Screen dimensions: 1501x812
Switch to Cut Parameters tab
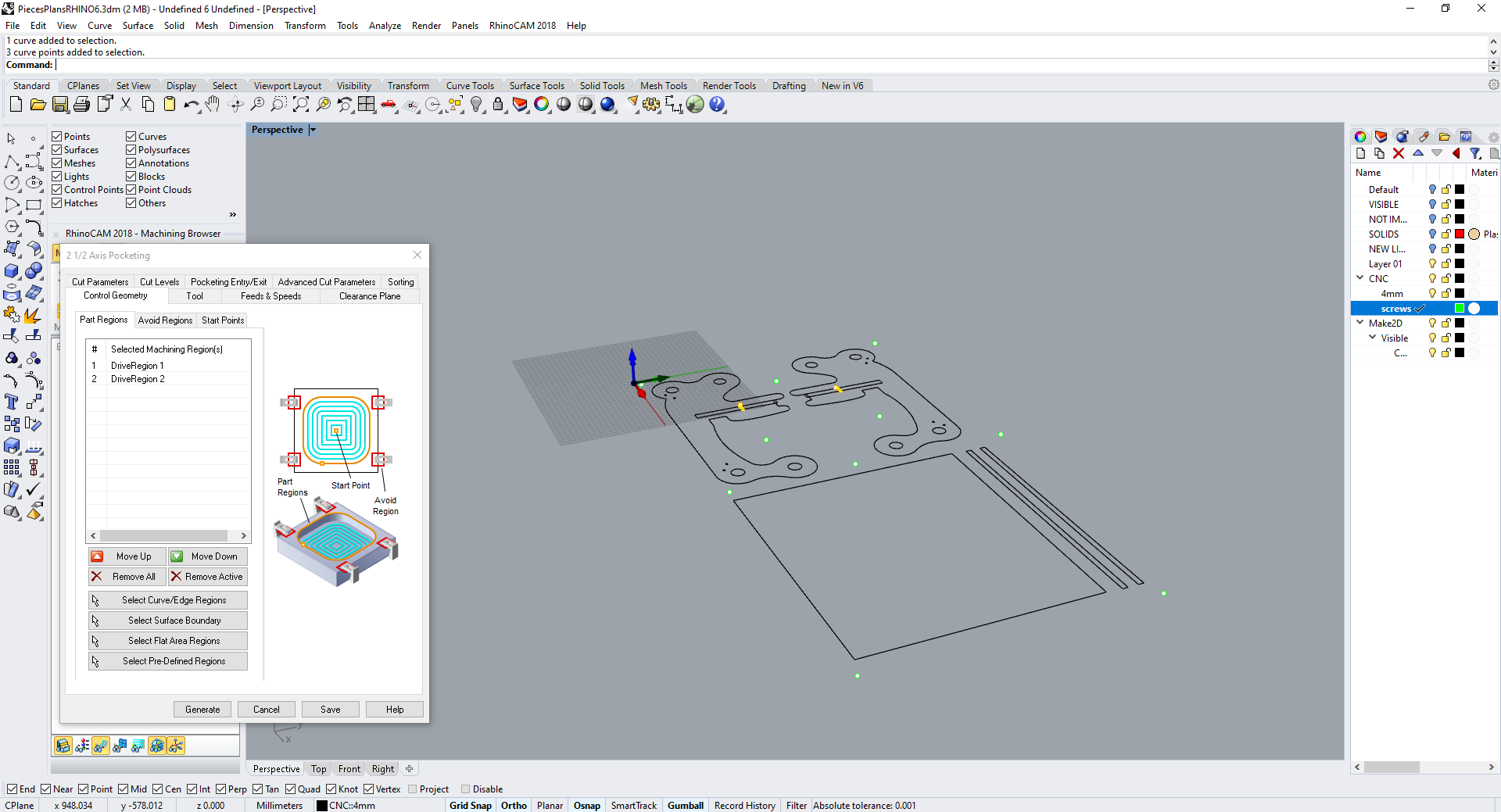pyautogui.click(x=100, y=282)
